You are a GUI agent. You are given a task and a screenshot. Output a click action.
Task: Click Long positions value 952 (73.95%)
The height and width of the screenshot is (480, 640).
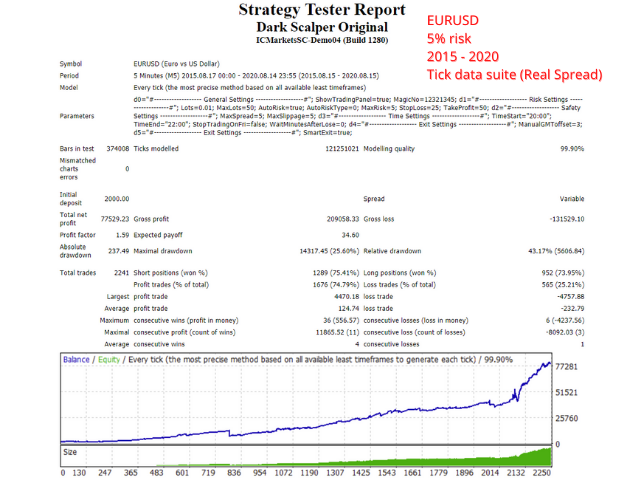pos(564,273)
